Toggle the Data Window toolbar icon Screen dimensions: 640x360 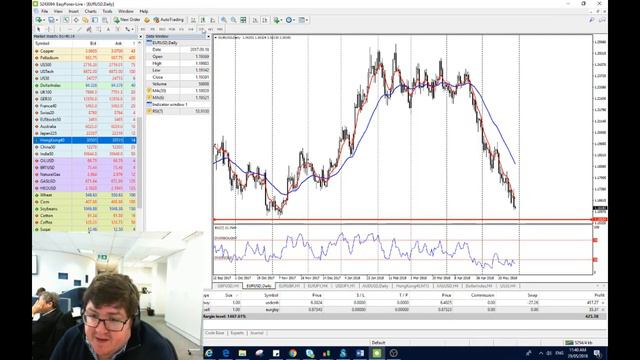click(x=76, y=20)
